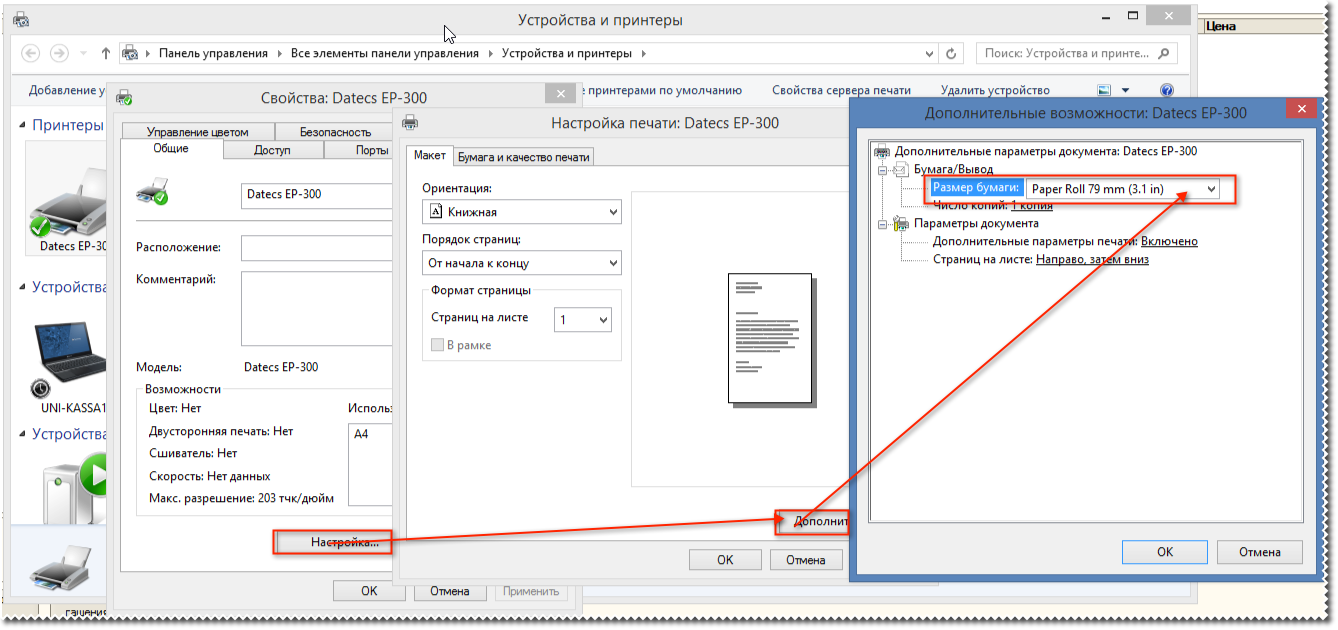Open the view options dropdown arrow
1338x630 pixels.
click(x=1126, y=90)
